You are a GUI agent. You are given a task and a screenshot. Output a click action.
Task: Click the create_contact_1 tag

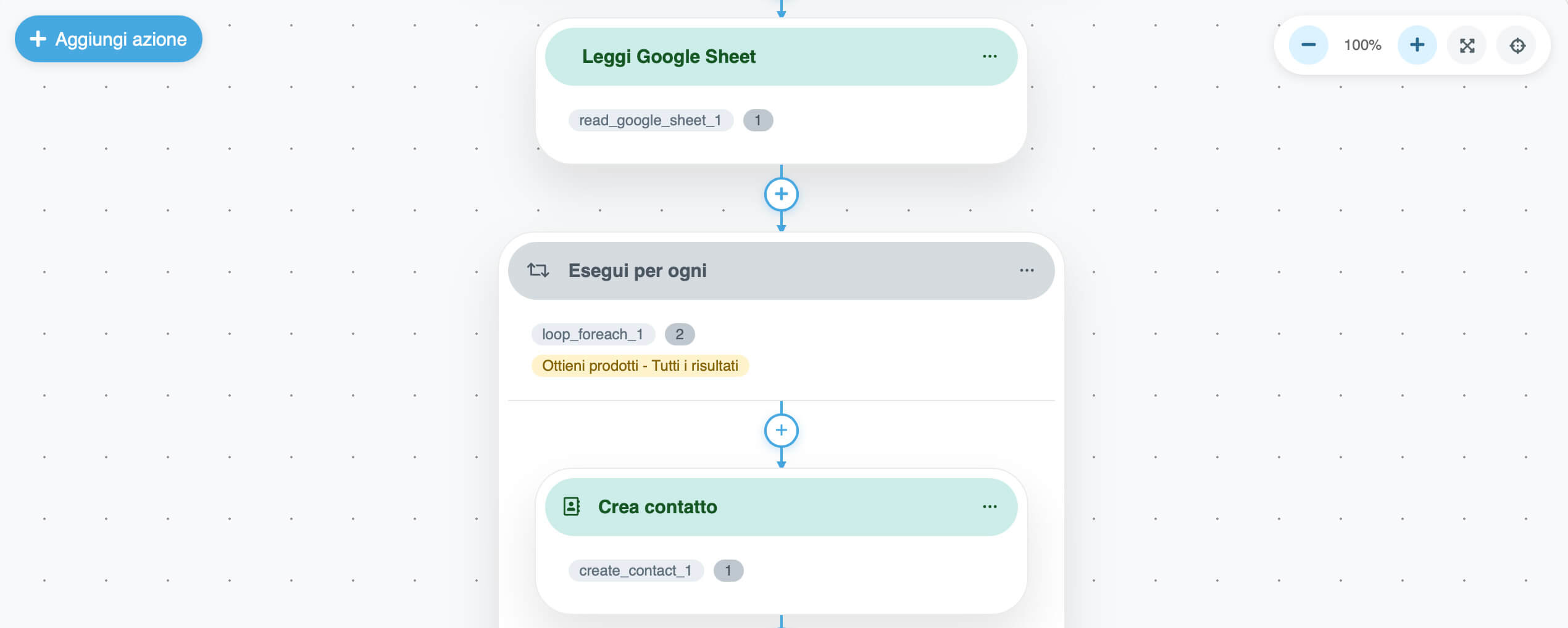[x=635, y=571]
